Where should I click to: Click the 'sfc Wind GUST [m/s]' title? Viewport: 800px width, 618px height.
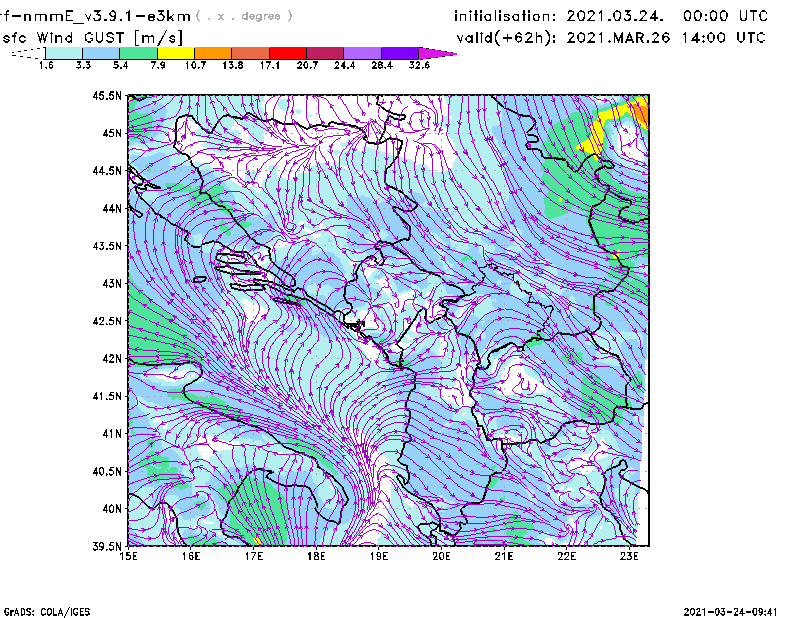92,38
